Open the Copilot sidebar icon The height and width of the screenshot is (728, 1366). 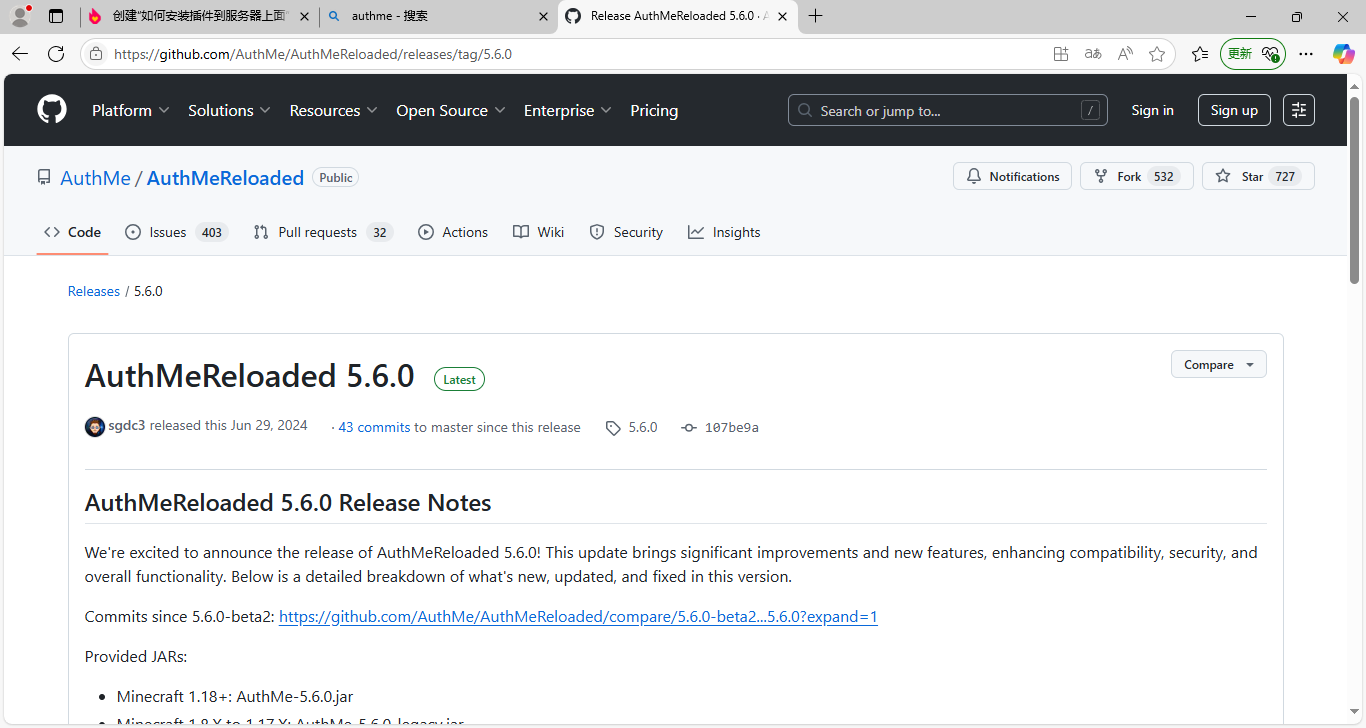[x=1343, y=54]
